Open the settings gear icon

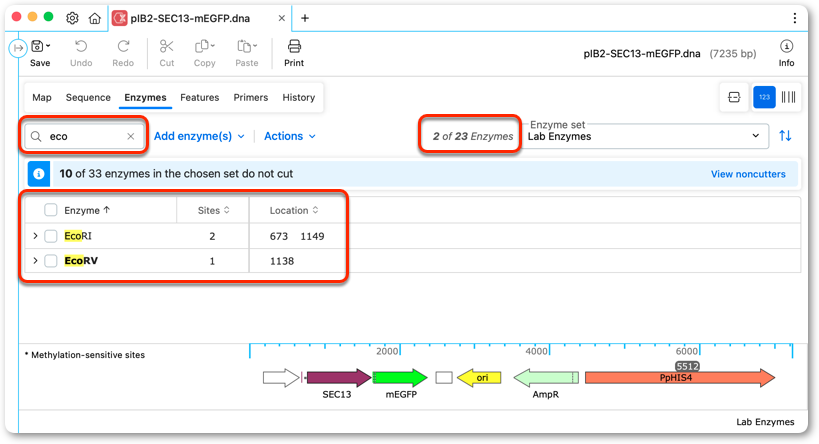(x=72, y=18)
